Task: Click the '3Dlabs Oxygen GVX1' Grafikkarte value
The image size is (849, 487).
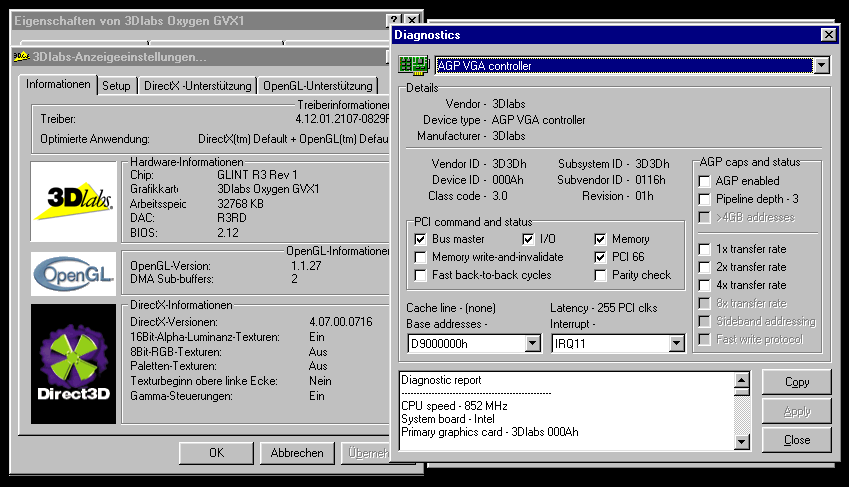Action: 269,189
